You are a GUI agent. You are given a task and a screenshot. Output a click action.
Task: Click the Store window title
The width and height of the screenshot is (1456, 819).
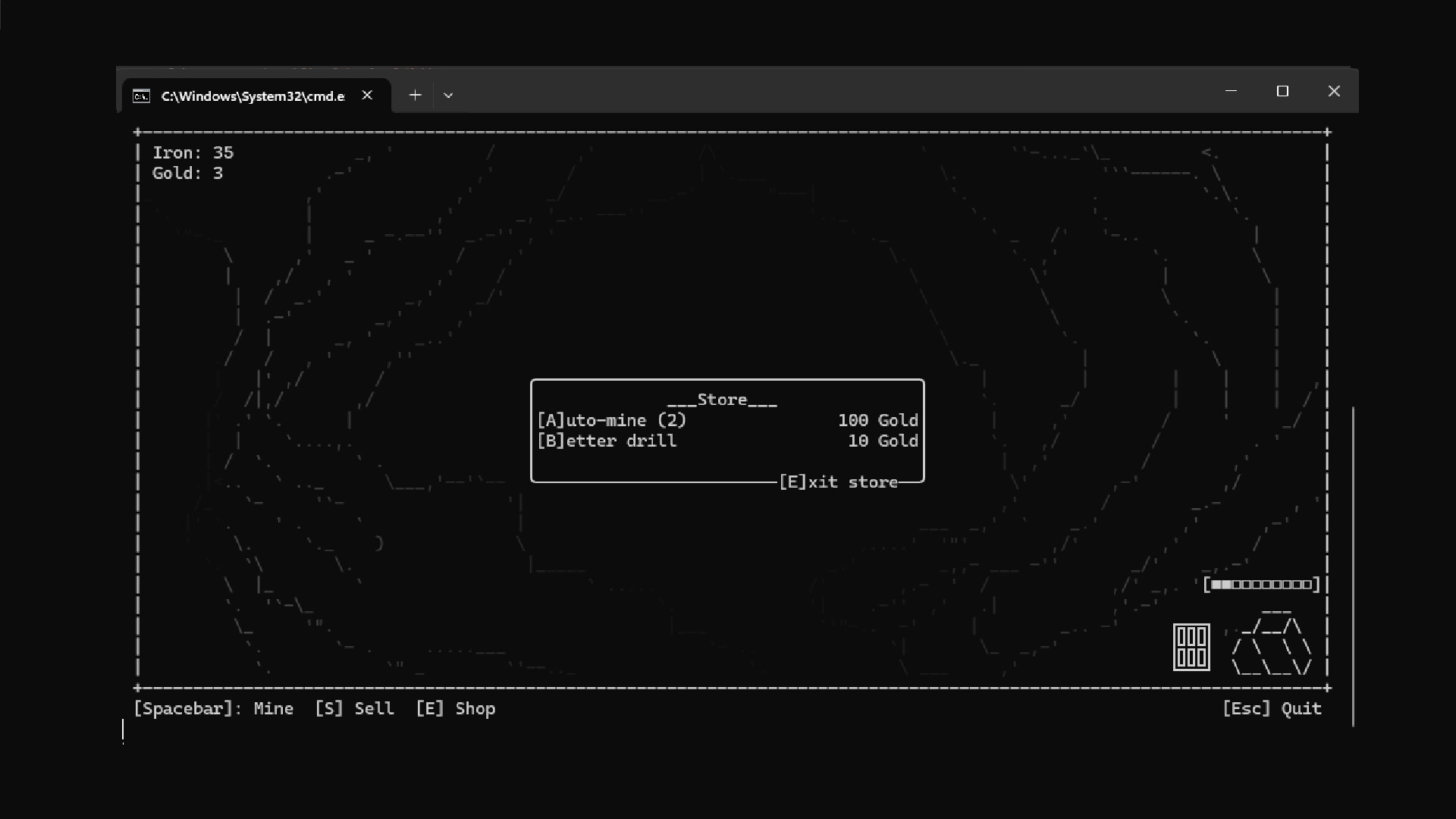723,400
